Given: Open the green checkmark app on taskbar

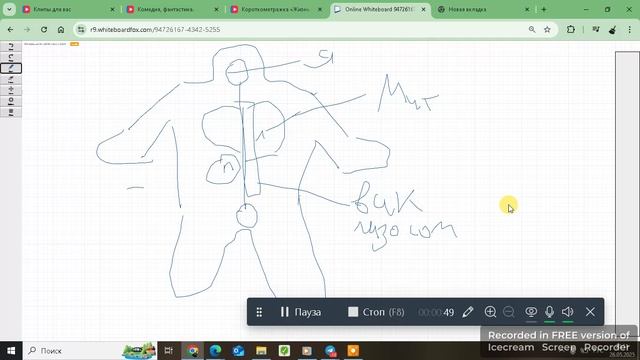Looking at the screenshot, I should [x=284, y=351].
